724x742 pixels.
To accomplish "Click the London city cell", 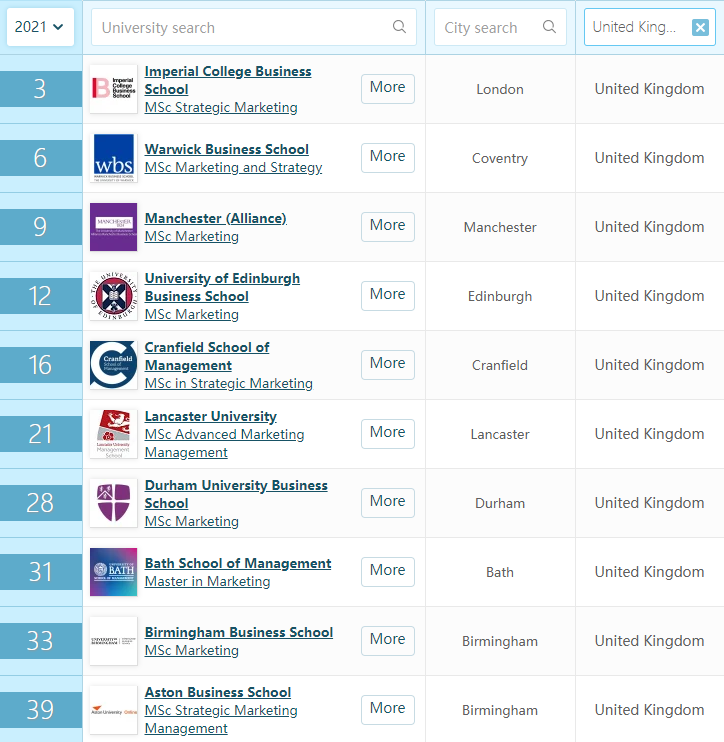I will point(500,89).
